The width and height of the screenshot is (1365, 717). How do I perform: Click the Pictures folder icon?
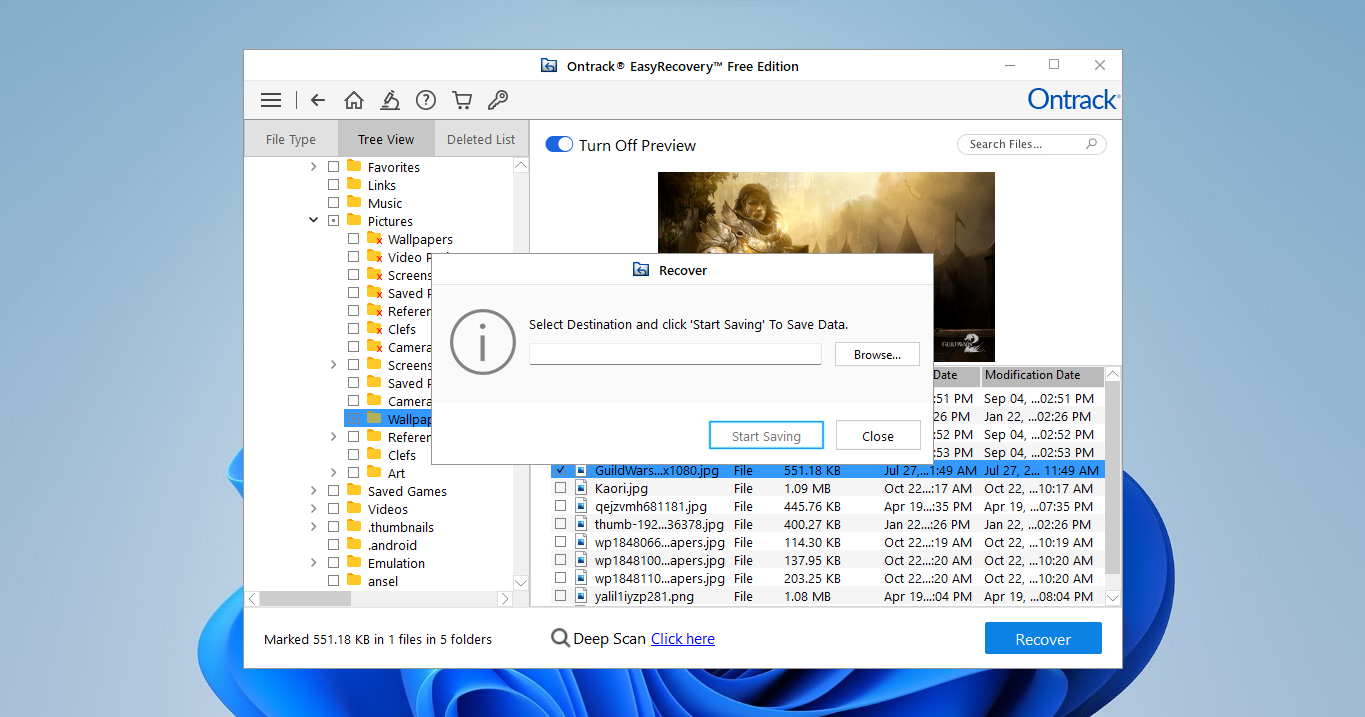pos(354,221)
